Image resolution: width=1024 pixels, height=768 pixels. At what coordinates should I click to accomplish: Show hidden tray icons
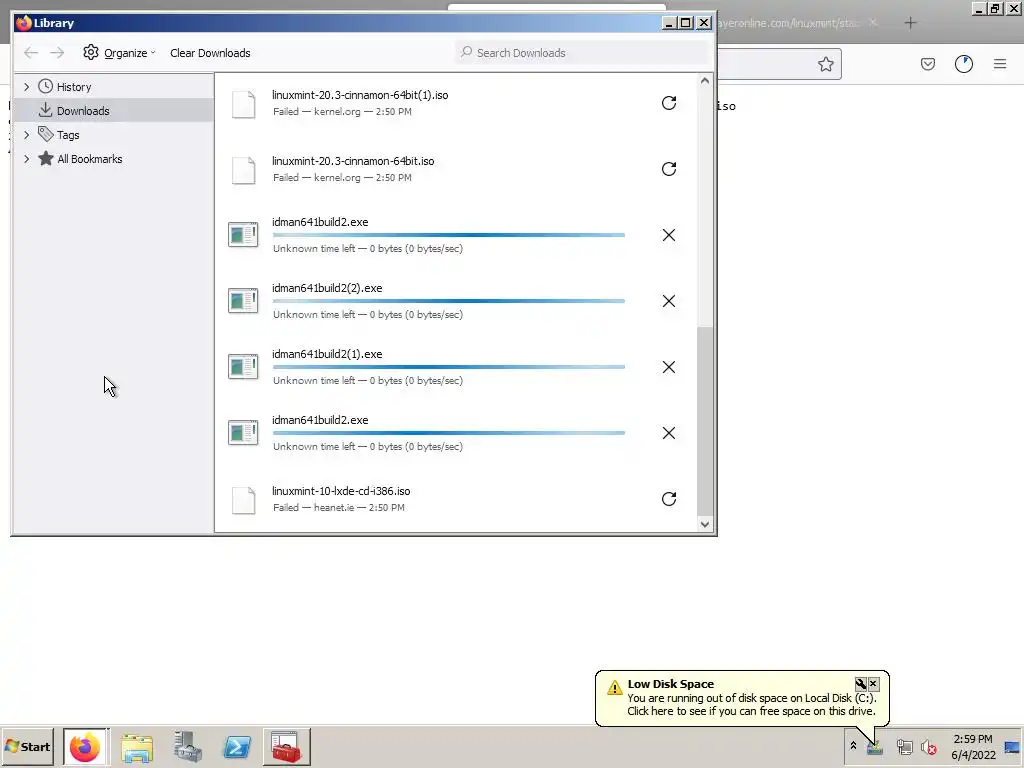[x=853, y=746]
